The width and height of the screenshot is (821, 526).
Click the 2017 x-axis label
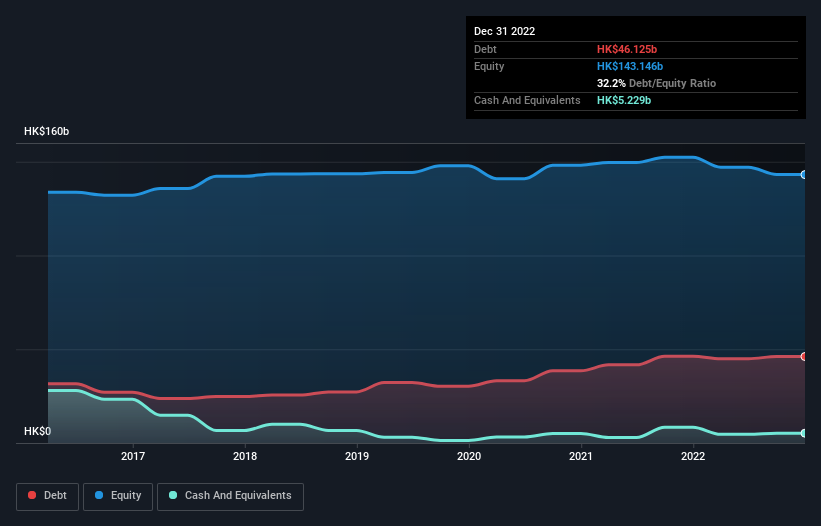[x=133, y=456]
